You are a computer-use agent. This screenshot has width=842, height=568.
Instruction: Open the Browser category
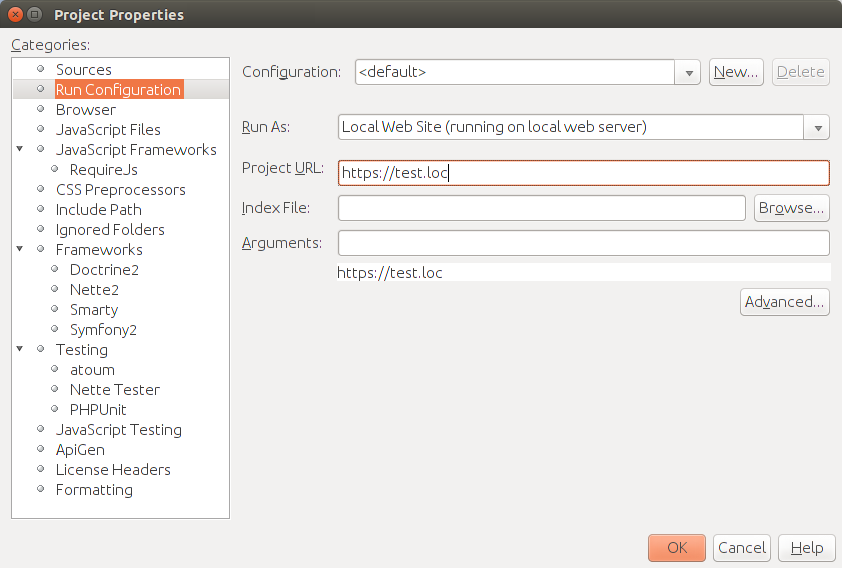pyautogui.click(x=85, y=110)
